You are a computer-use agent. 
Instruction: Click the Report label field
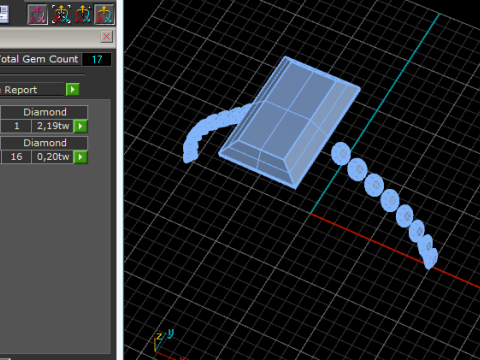[x=32, y=90]
